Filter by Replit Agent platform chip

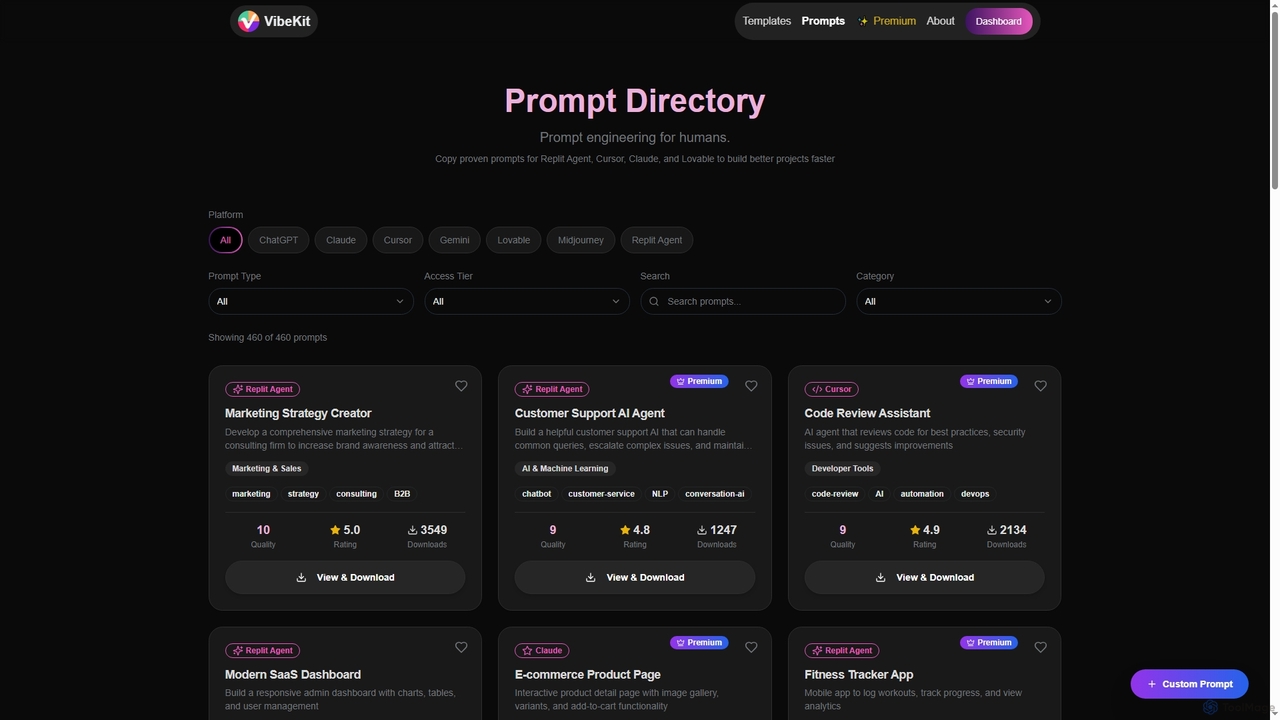pos(657,240)
